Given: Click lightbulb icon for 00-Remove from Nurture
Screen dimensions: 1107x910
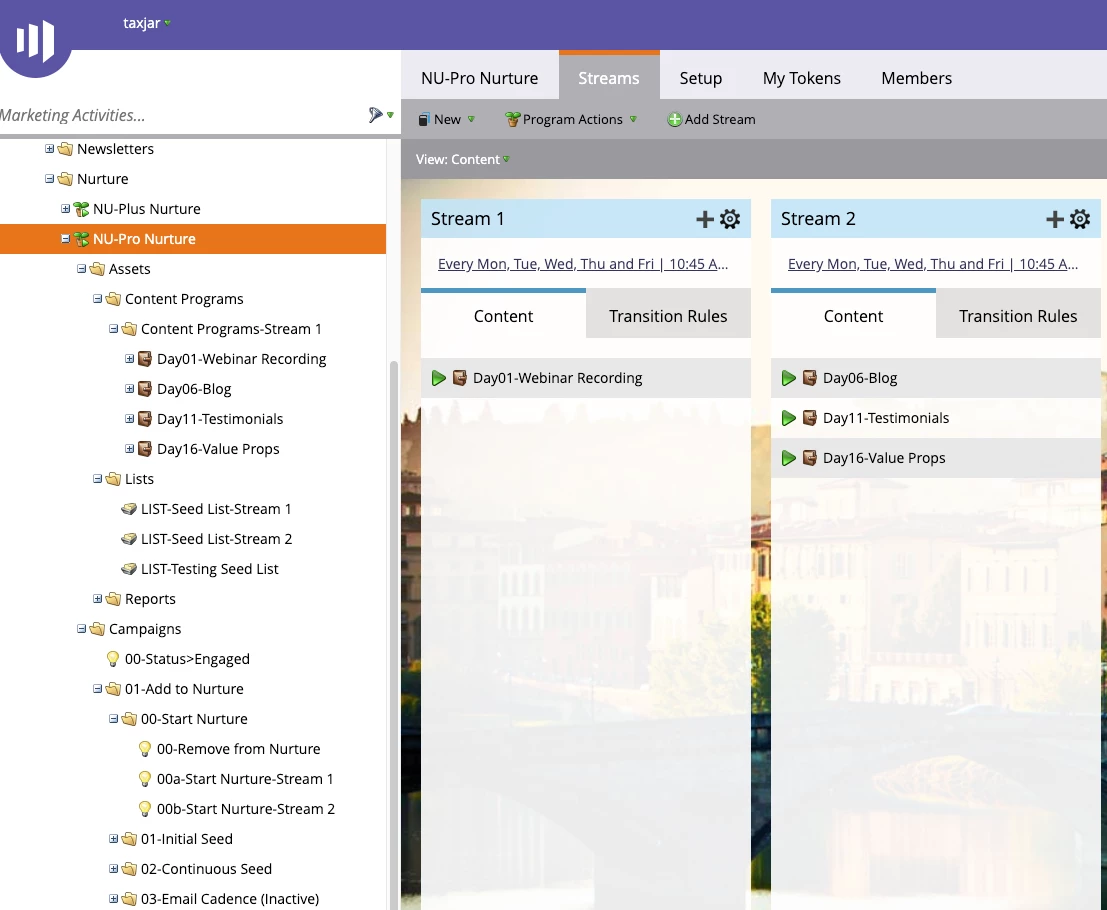Looking at the screenshot, I should [145, 749].
